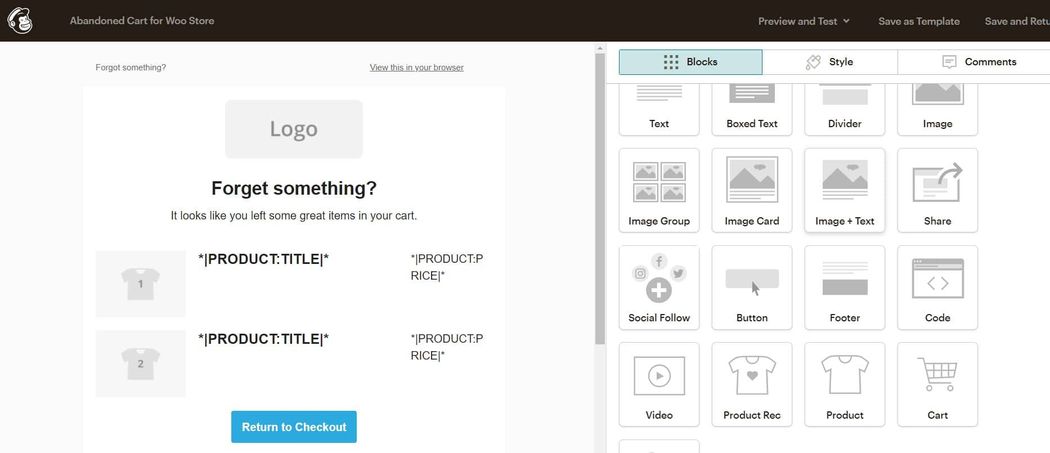This screenshot has width=1050, height=453.
Task: Switch to the Style tab
Action: pyautogui.click(x=830, y=62)
